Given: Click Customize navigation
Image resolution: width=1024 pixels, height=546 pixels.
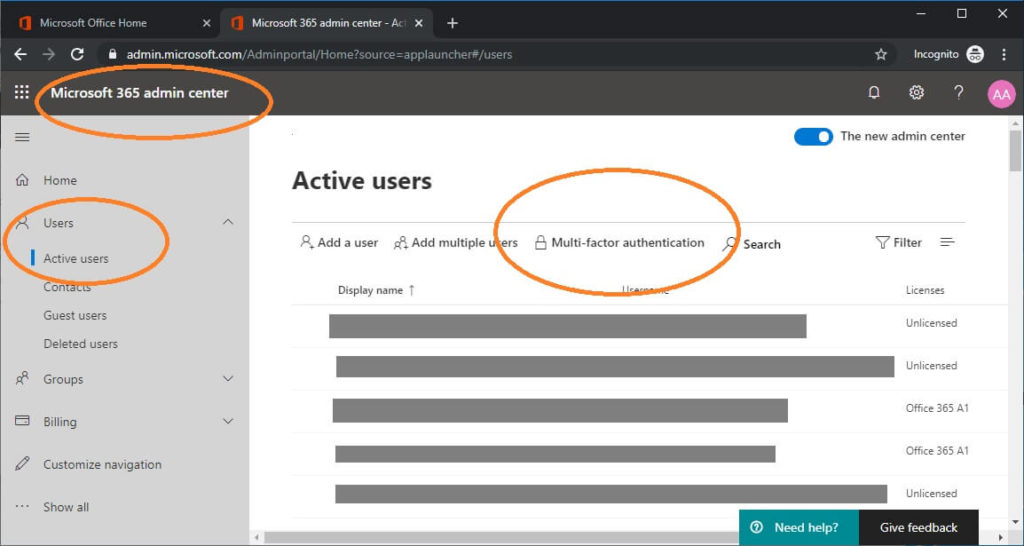Looking at the screenshot, I should [x=102, y=464].
